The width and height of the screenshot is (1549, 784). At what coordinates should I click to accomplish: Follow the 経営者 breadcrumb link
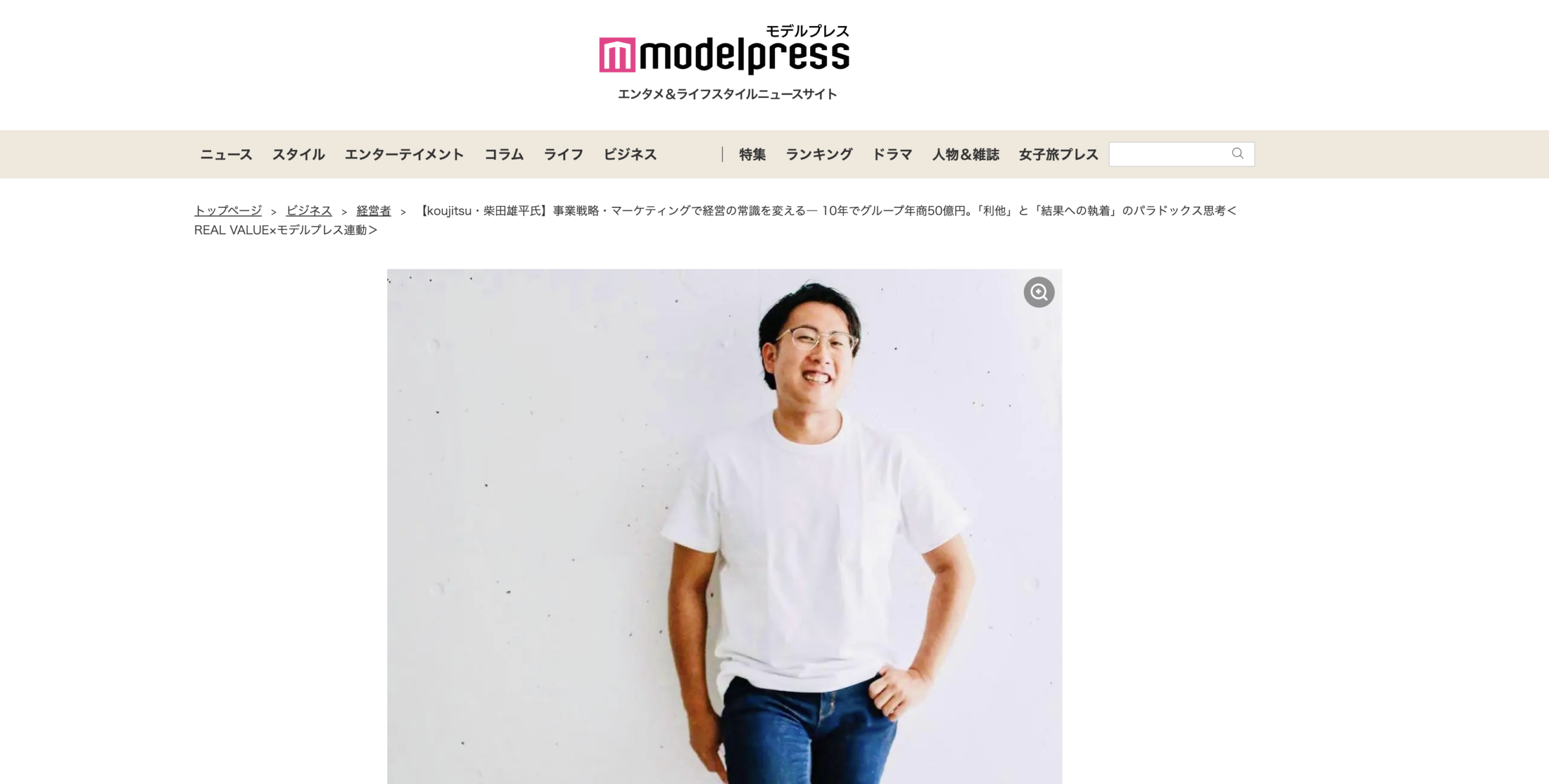click(x=373, y=211)
